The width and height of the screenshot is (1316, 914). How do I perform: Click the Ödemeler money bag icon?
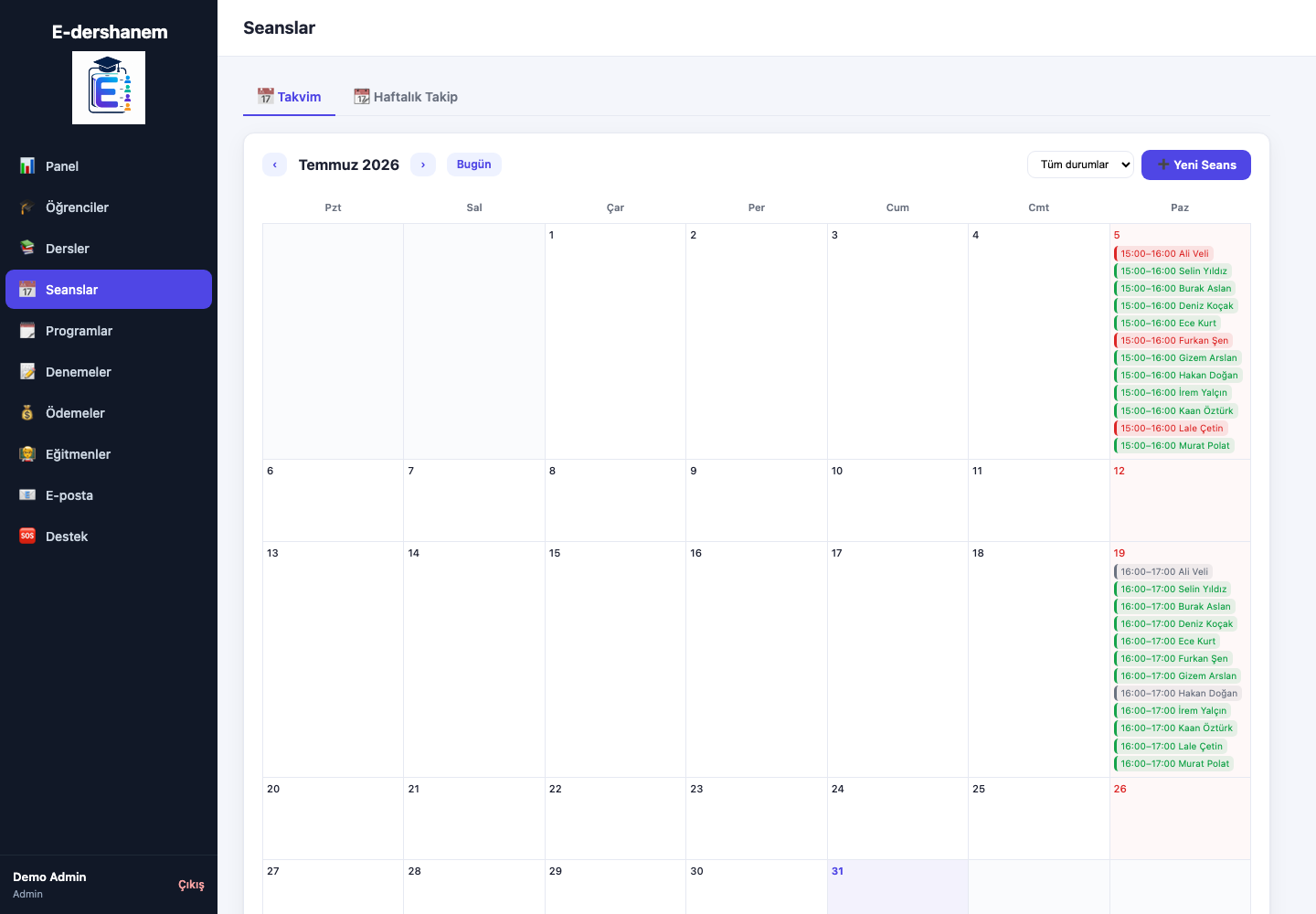[27, 413]
